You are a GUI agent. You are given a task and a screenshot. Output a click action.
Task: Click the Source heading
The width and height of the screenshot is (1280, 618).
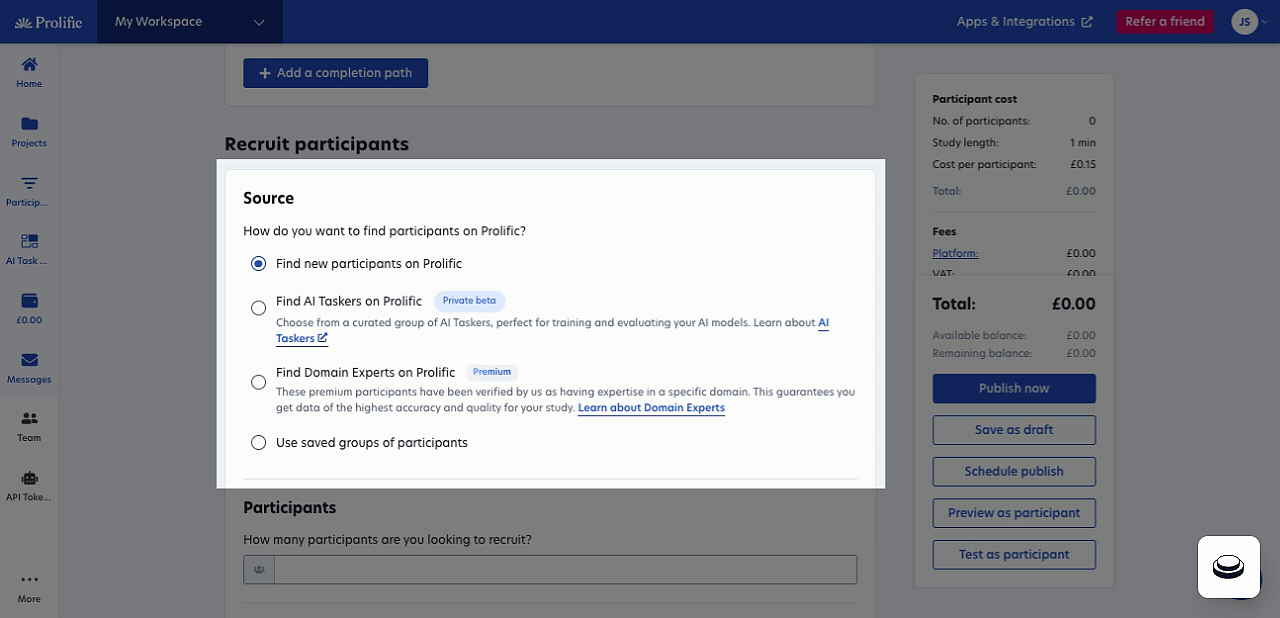pyautogui.click(x=269, y=198)
